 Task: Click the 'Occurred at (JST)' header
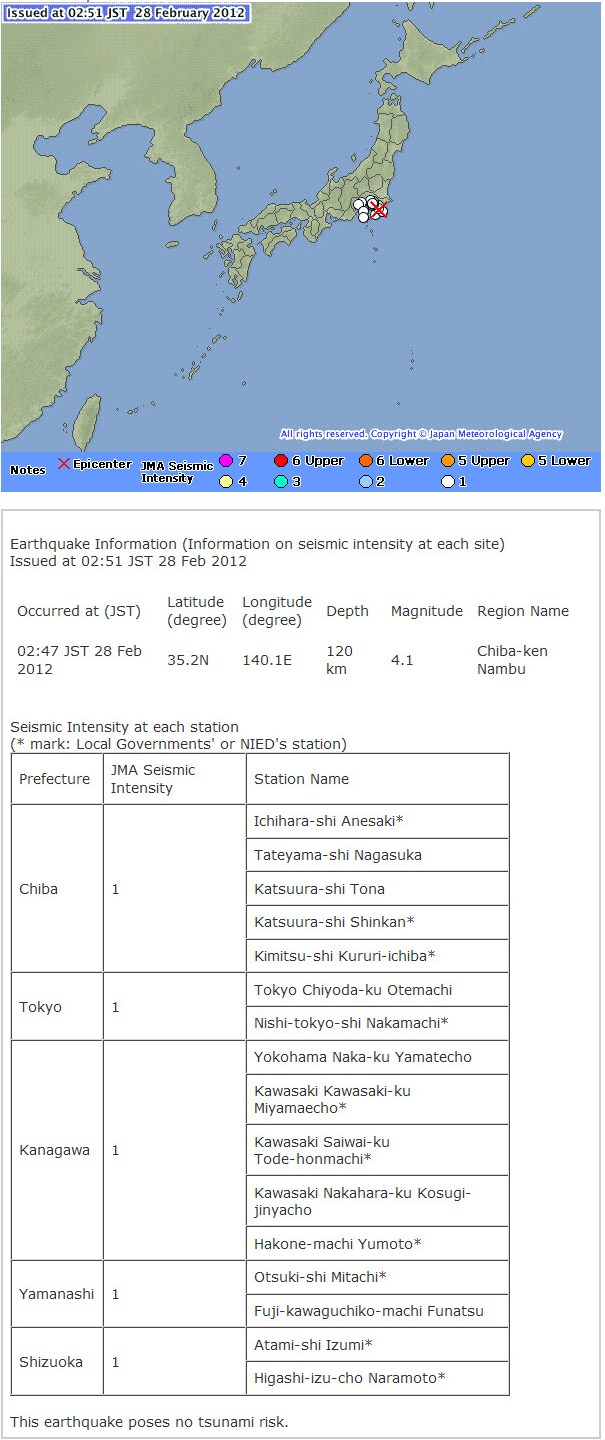click(79, 611)
